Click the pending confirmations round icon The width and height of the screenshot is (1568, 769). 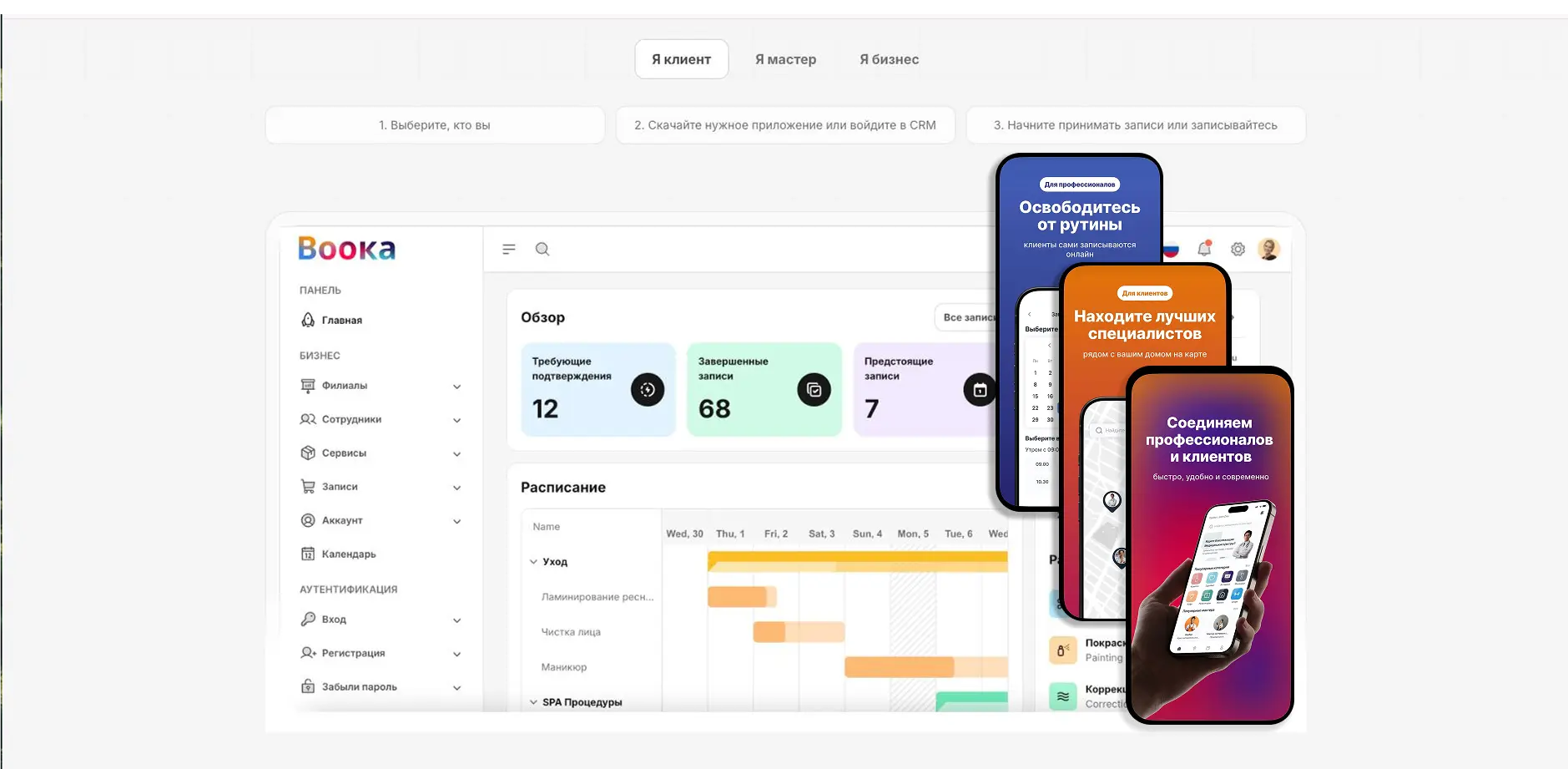648,390
